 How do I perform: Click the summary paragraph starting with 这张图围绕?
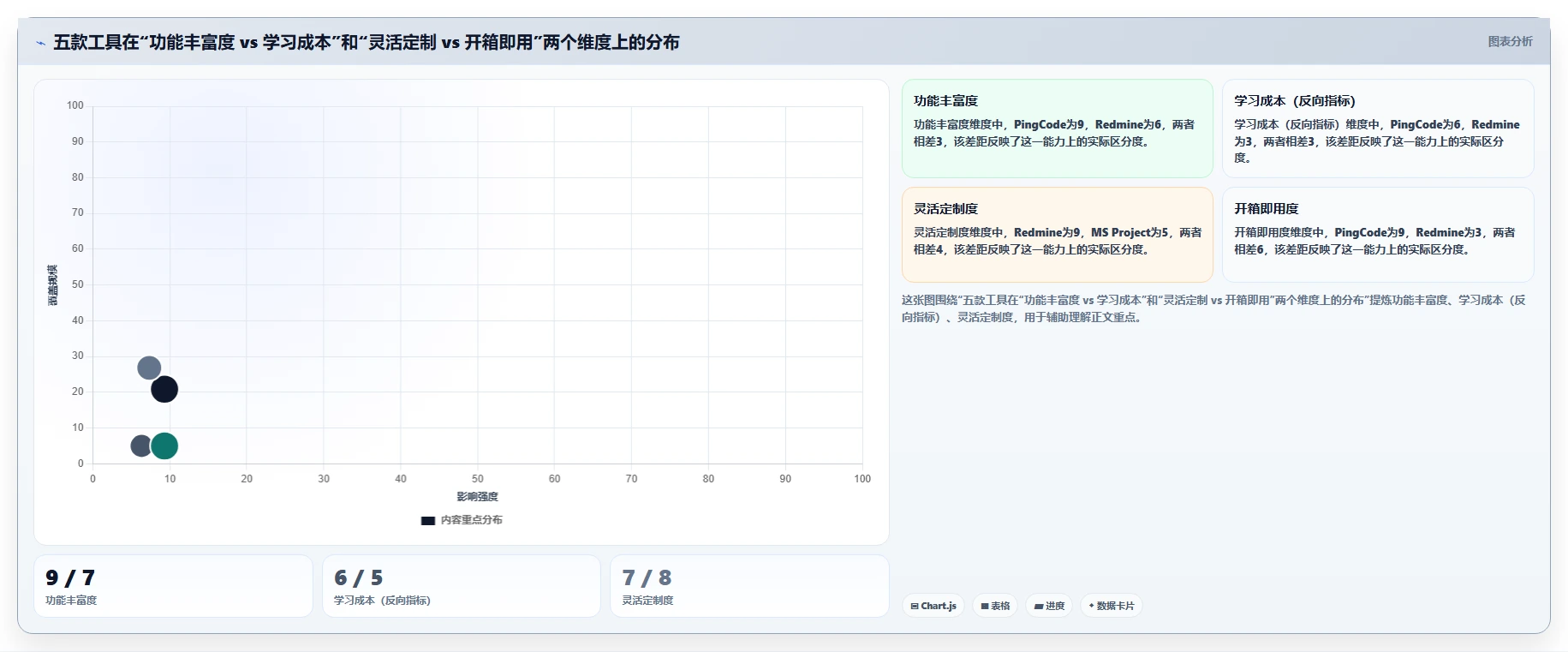(1213, 308)
